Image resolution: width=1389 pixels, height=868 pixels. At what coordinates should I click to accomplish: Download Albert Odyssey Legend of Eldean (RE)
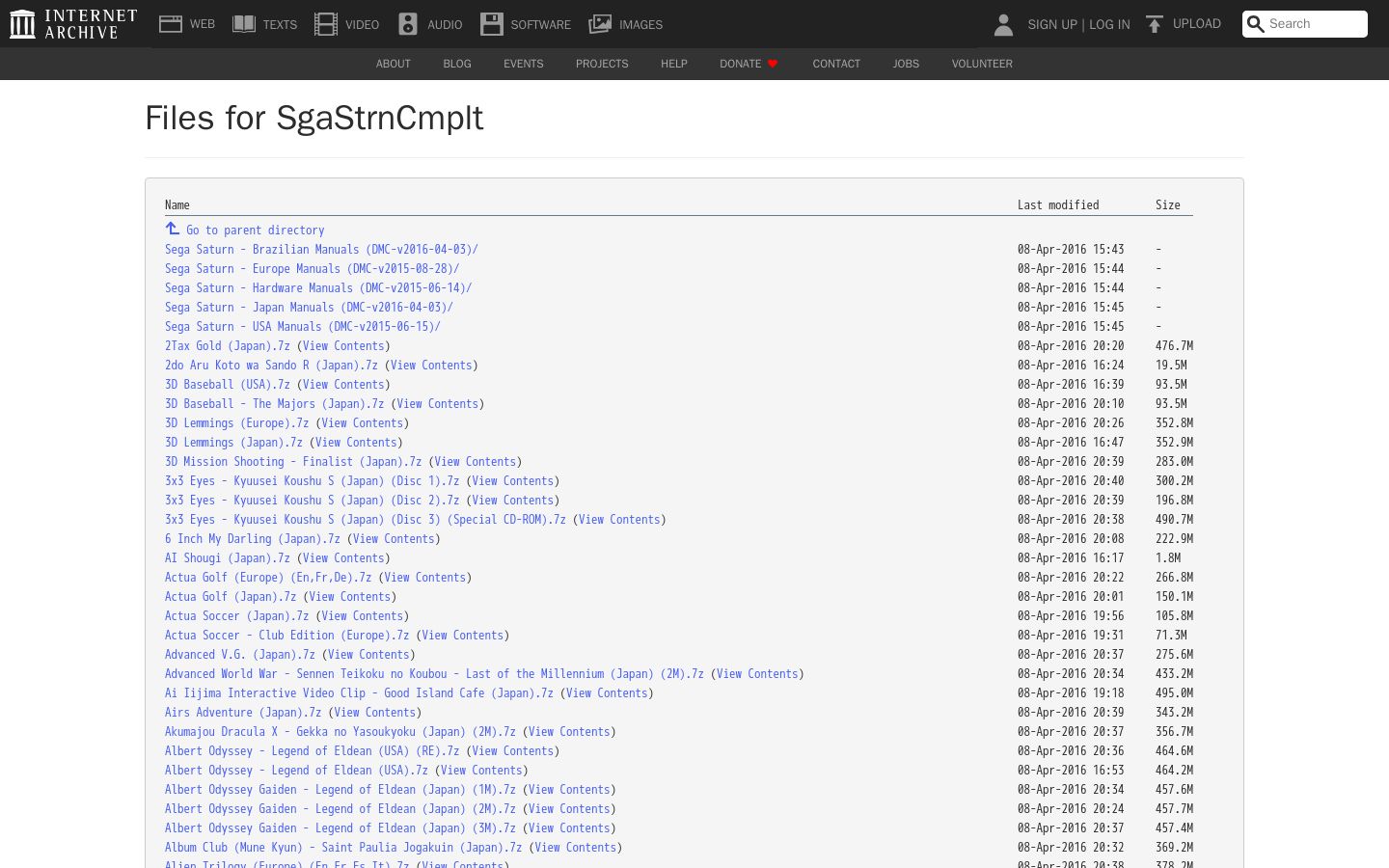[313, 751]
